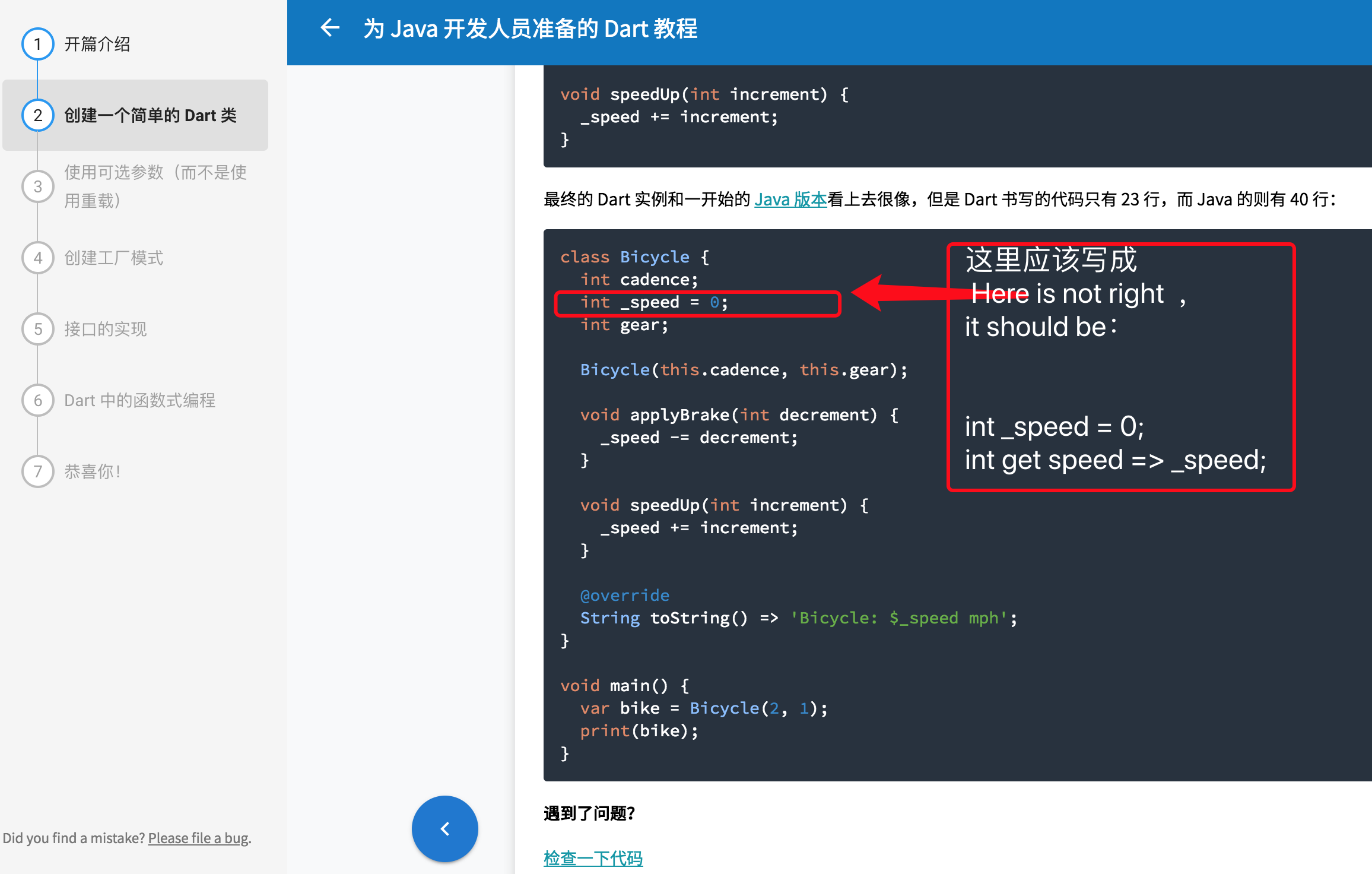1372x874 pixels.
Task: Click step 7 circle icon
Action: (x=37, y=471)
